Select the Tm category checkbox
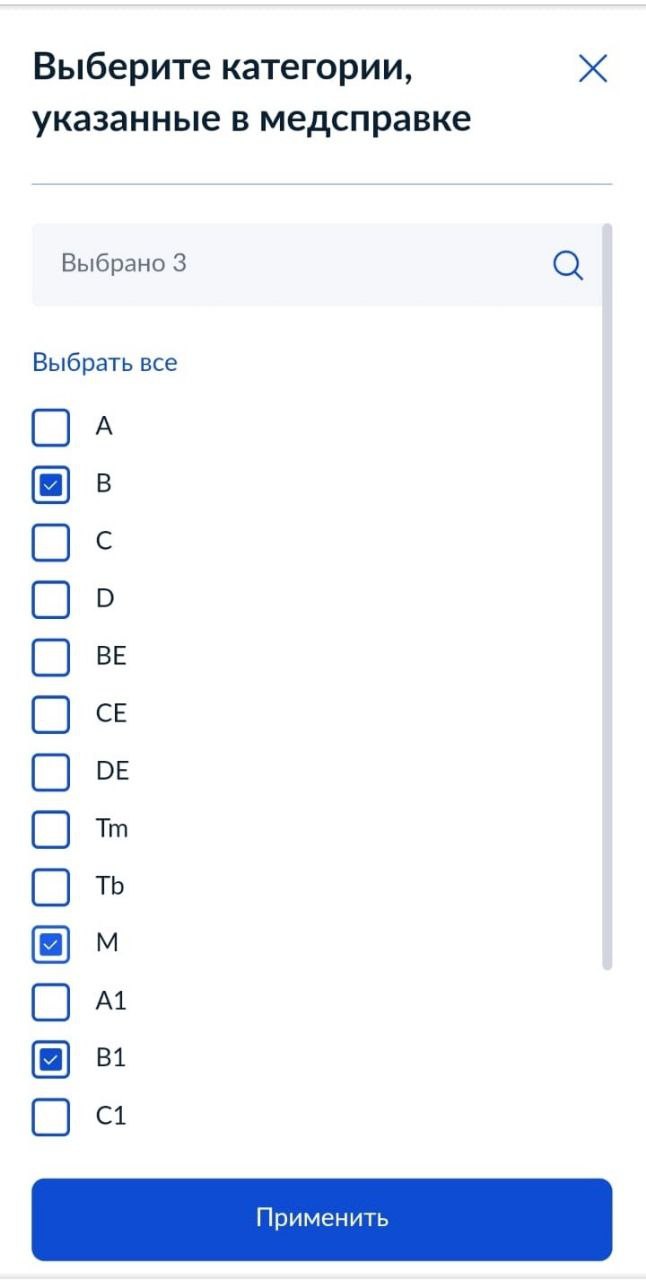This screenshot has width=646, height=1280. coord(51,830)
